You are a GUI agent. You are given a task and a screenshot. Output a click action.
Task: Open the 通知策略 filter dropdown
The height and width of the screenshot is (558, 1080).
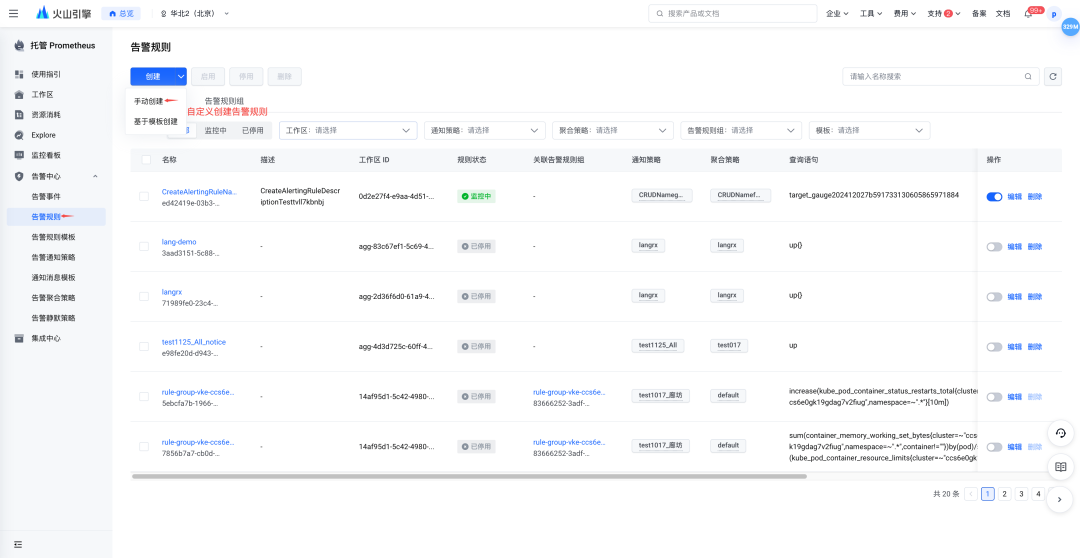point(484,130)
